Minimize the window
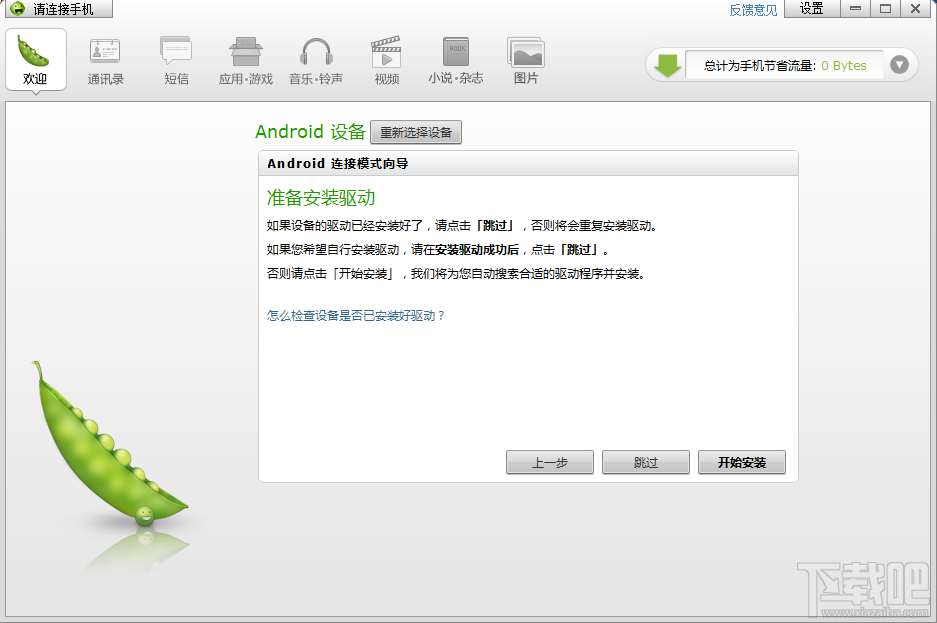The image size is (937, 623). click(x=856, y=8)
